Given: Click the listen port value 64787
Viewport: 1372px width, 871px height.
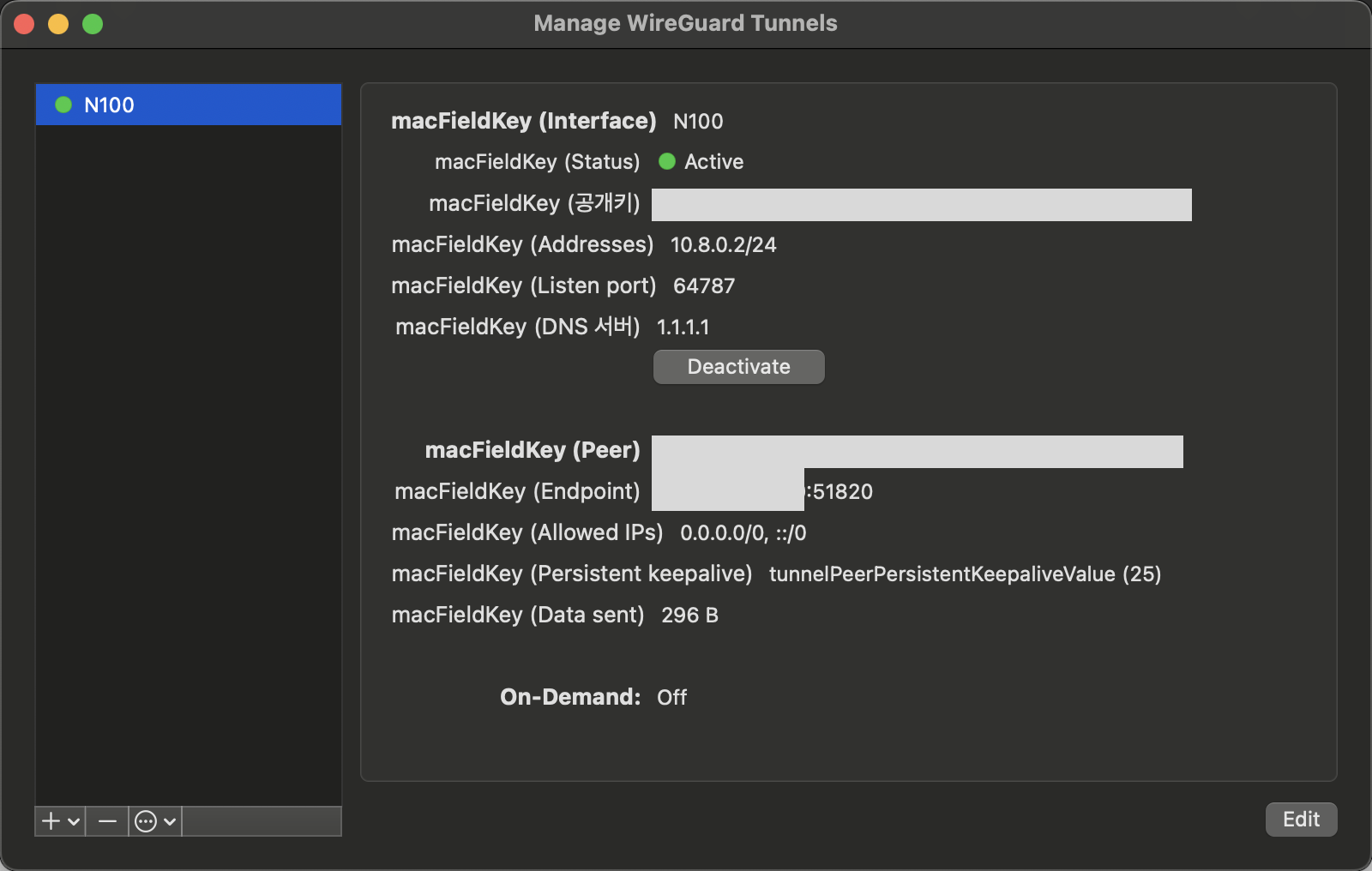Looking at the screenshot, I should click(x=704, y=286).
